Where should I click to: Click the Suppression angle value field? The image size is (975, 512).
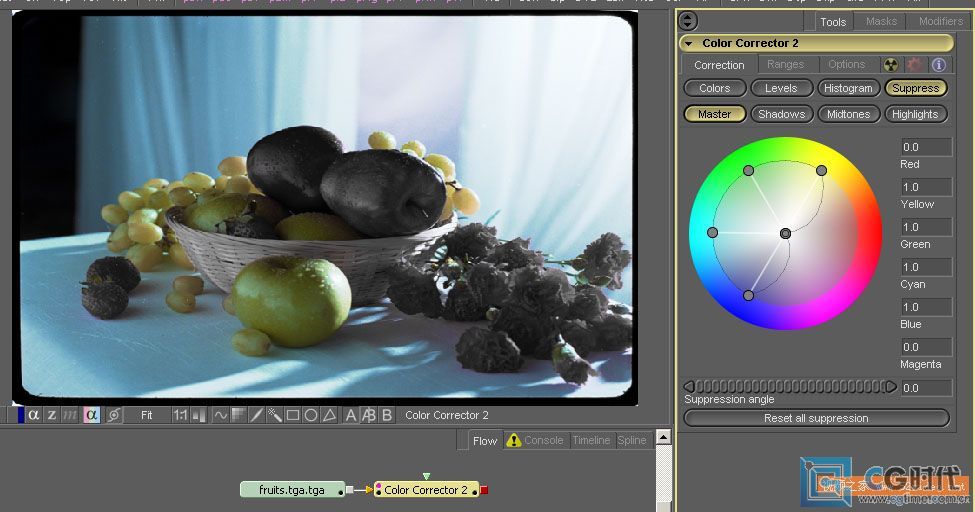tap(926, 388)
